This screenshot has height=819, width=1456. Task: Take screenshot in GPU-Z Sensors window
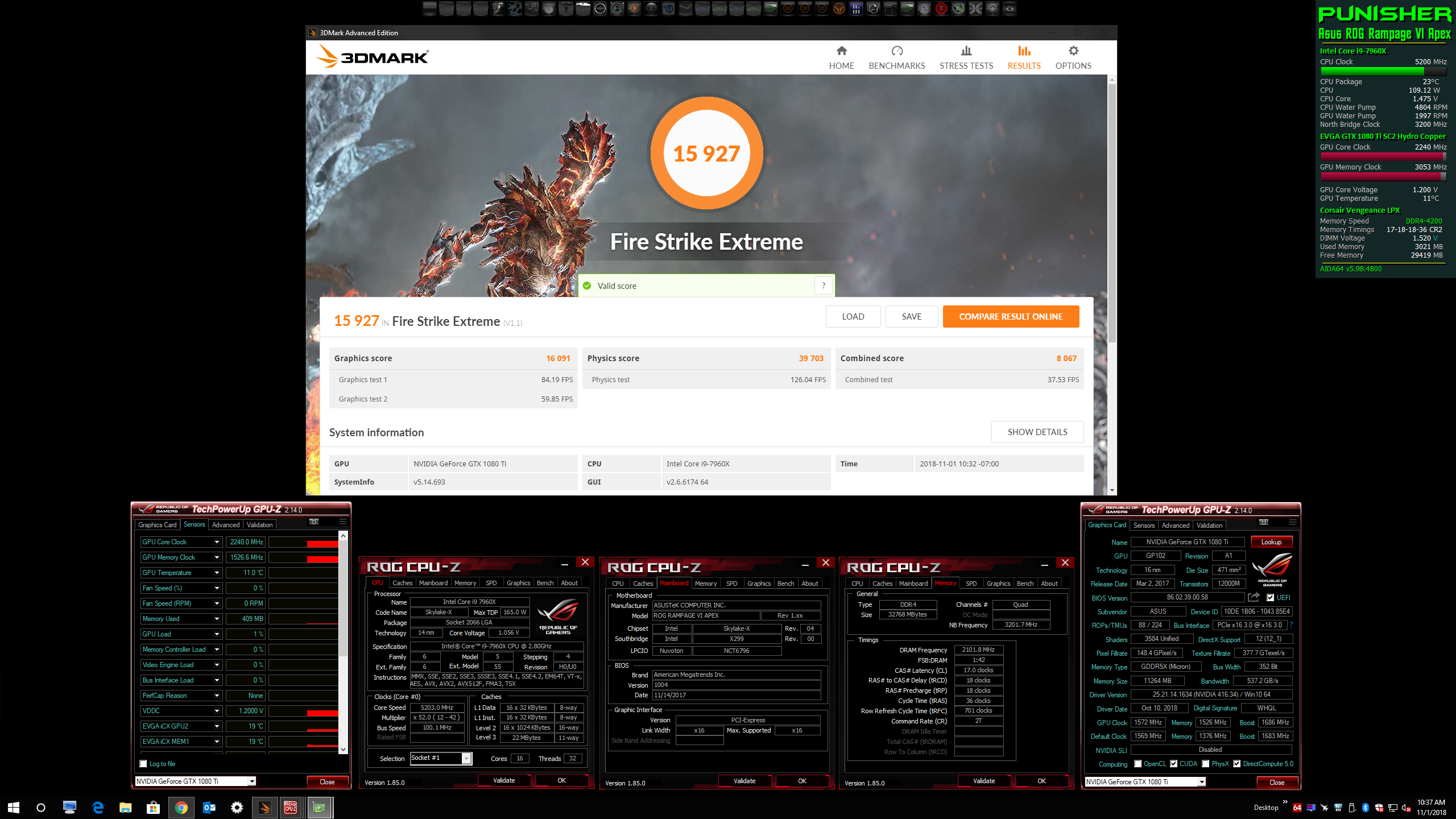pos(314,522)
